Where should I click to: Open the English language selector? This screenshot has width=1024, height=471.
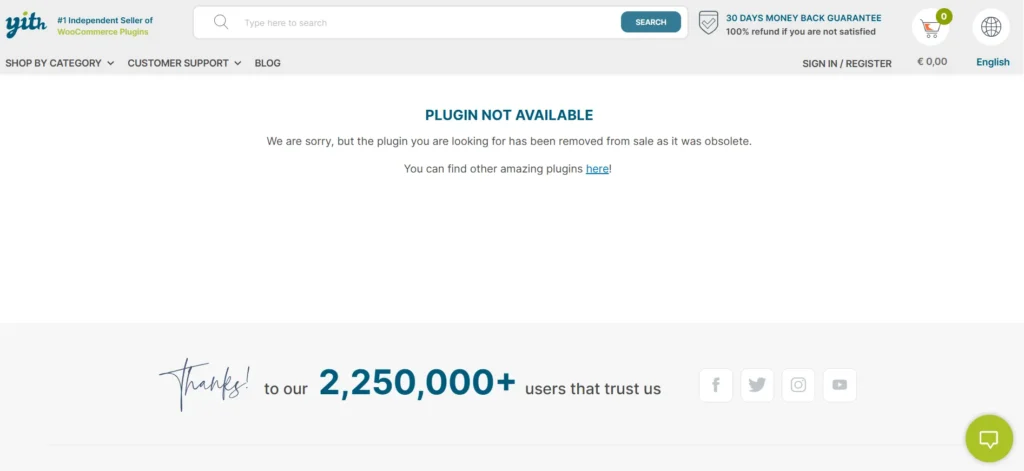point(992,62)
